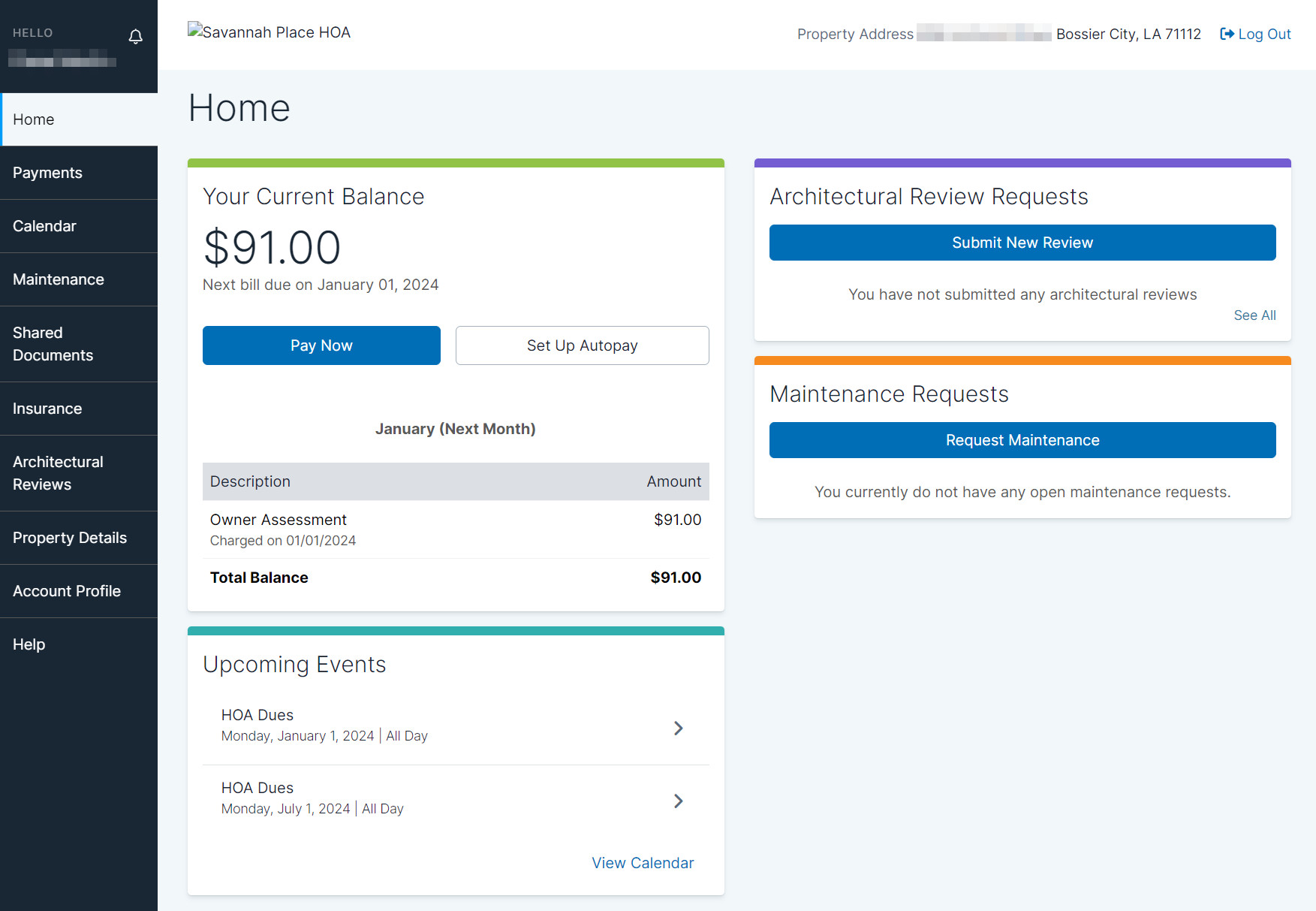
Task: Open the View Calendar link
Action: tap(643, 863)
